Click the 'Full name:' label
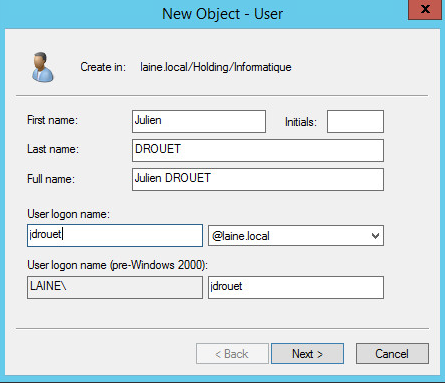The width and height of the screenshot is (445, 384). [x=51, y=179]
